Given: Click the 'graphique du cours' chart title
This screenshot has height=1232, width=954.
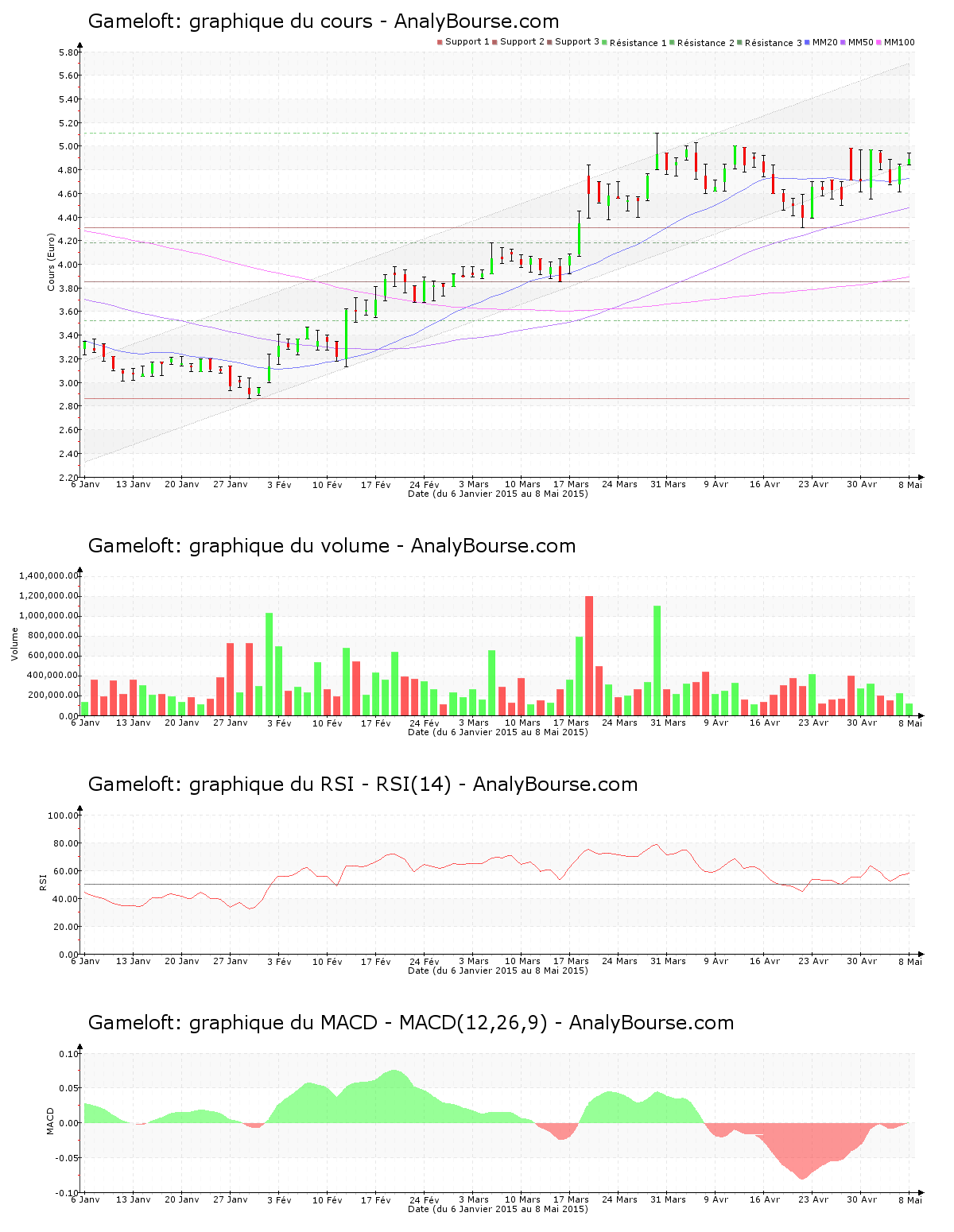Looking at the screenshot, I should (324, 21).
